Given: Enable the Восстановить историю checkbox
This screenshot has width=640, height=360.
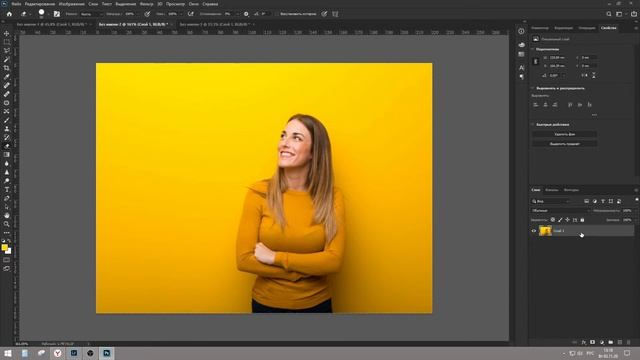Looking at the screenshot, I should tap(278, 14).
